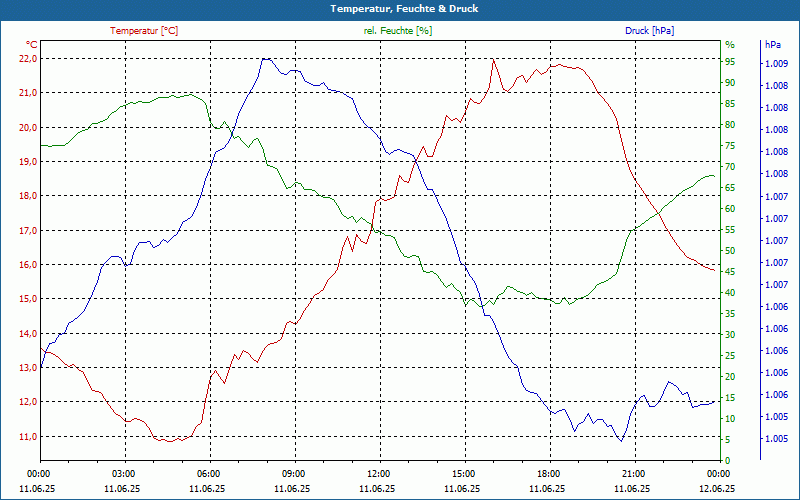Screen dimensions: 800x500
Task: Click the 06:00 time axis label
Action: [208, 473]
